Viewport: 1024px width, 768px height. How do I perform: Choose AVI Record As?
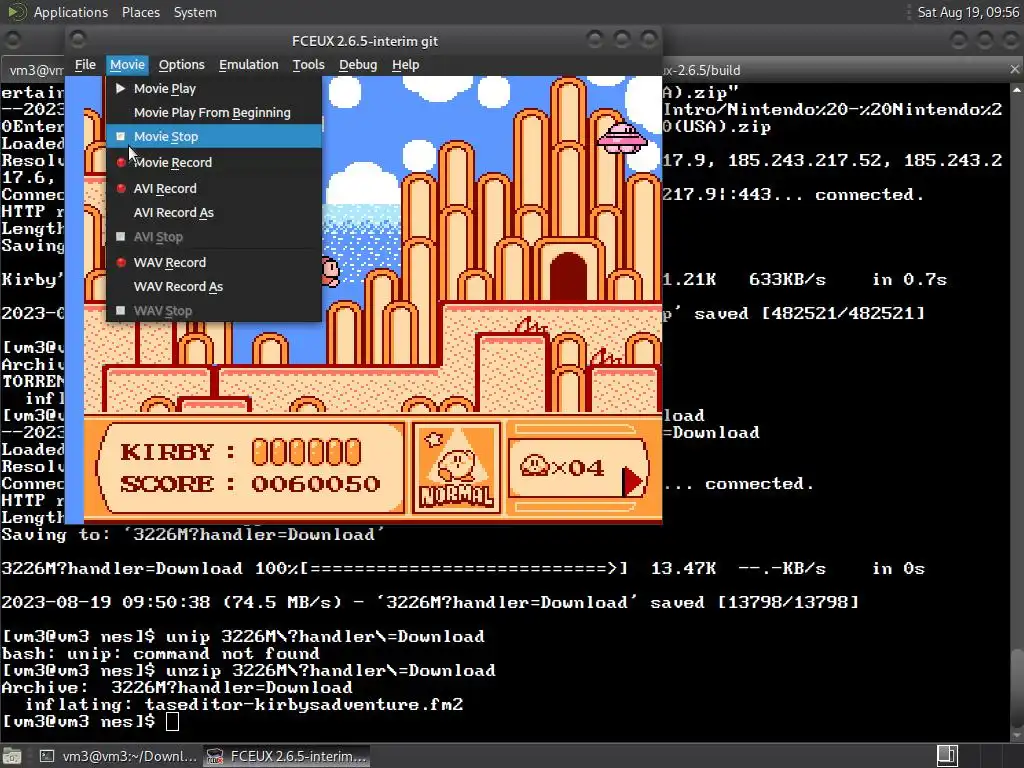(x=214, y=213)
